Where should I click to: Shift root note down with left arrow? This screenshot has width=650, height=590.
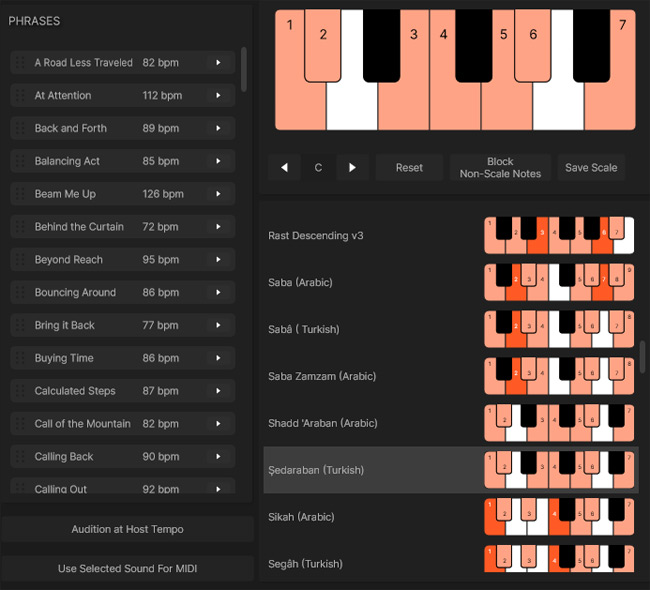(284, 168)
